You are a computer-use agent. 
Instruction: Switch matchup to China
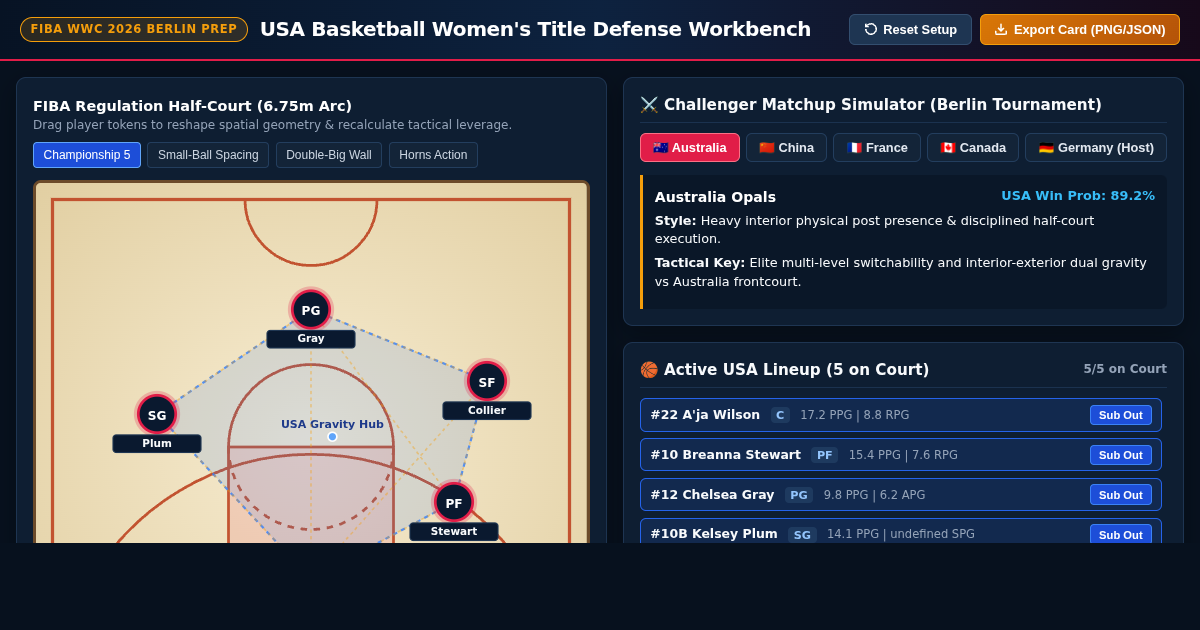[786, 148]
